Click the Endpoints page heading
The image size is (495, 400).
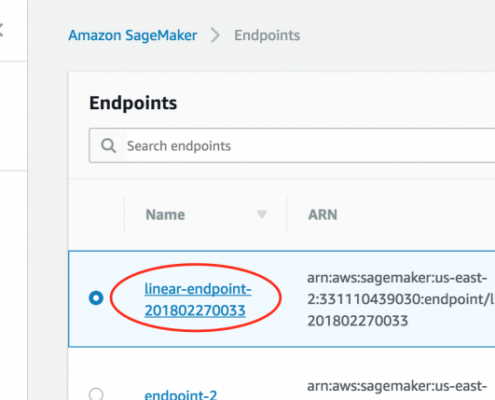click(x=133, y=103)
